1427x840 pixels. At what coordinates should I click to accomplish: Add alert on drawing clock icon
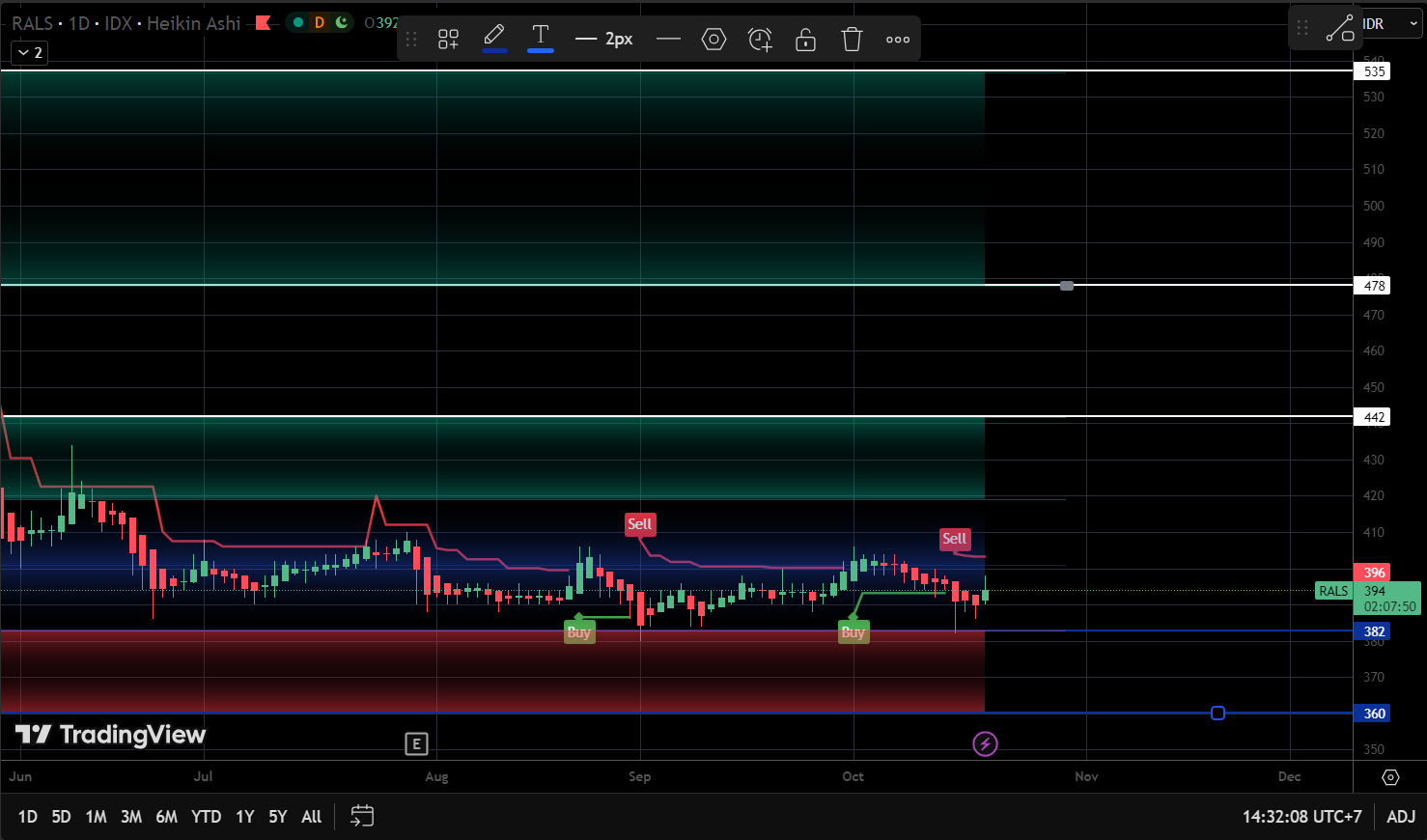click(760, 40)
